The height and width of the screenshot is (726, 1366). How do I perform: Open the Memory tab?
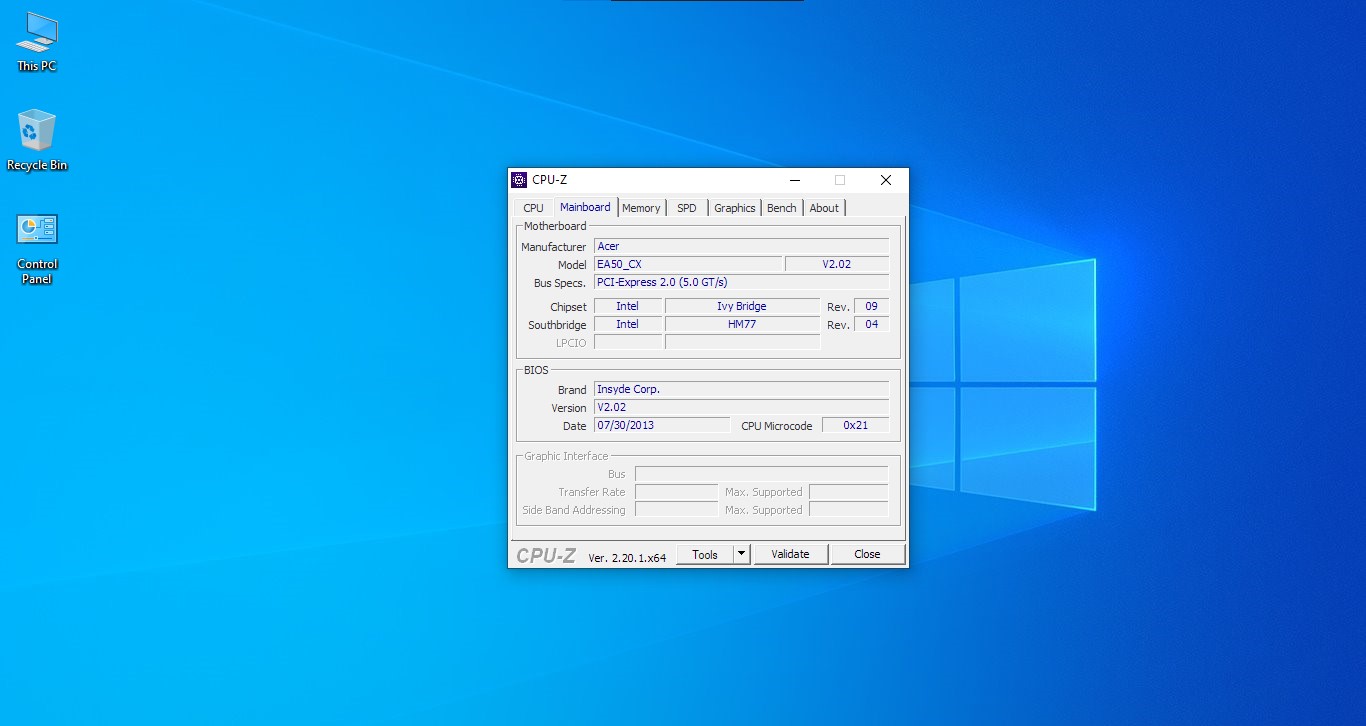click(641, 208)
